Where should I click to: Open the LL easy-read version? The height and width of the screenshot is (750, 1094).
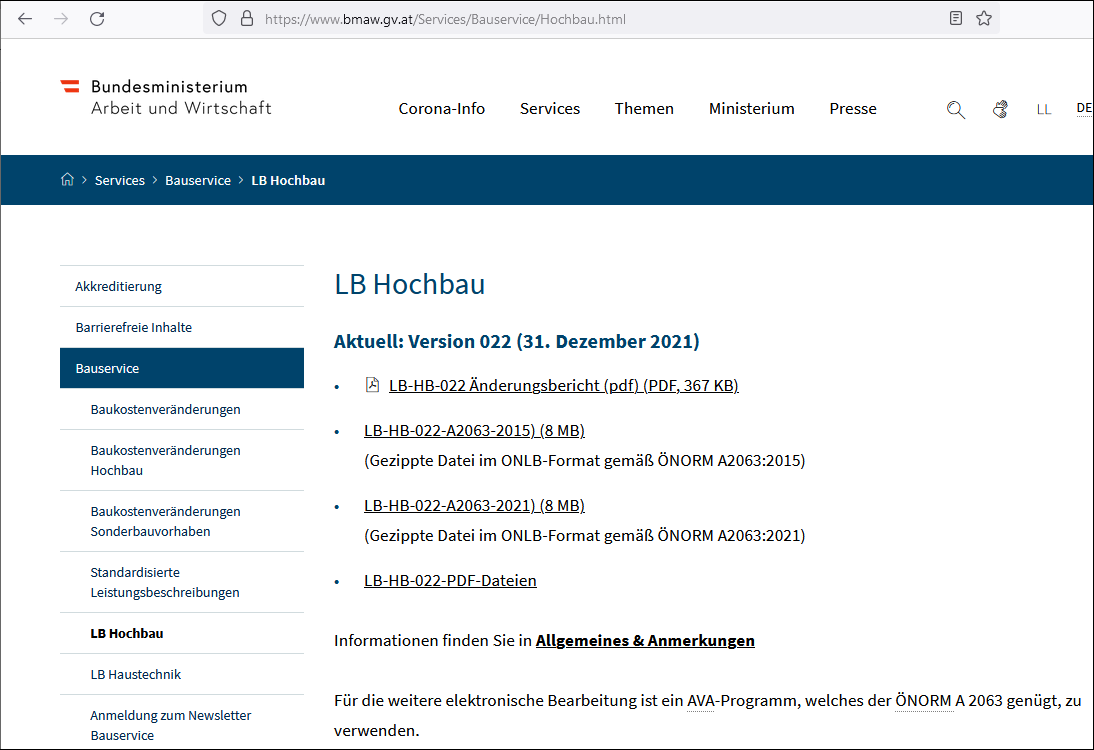(1043, 109)
